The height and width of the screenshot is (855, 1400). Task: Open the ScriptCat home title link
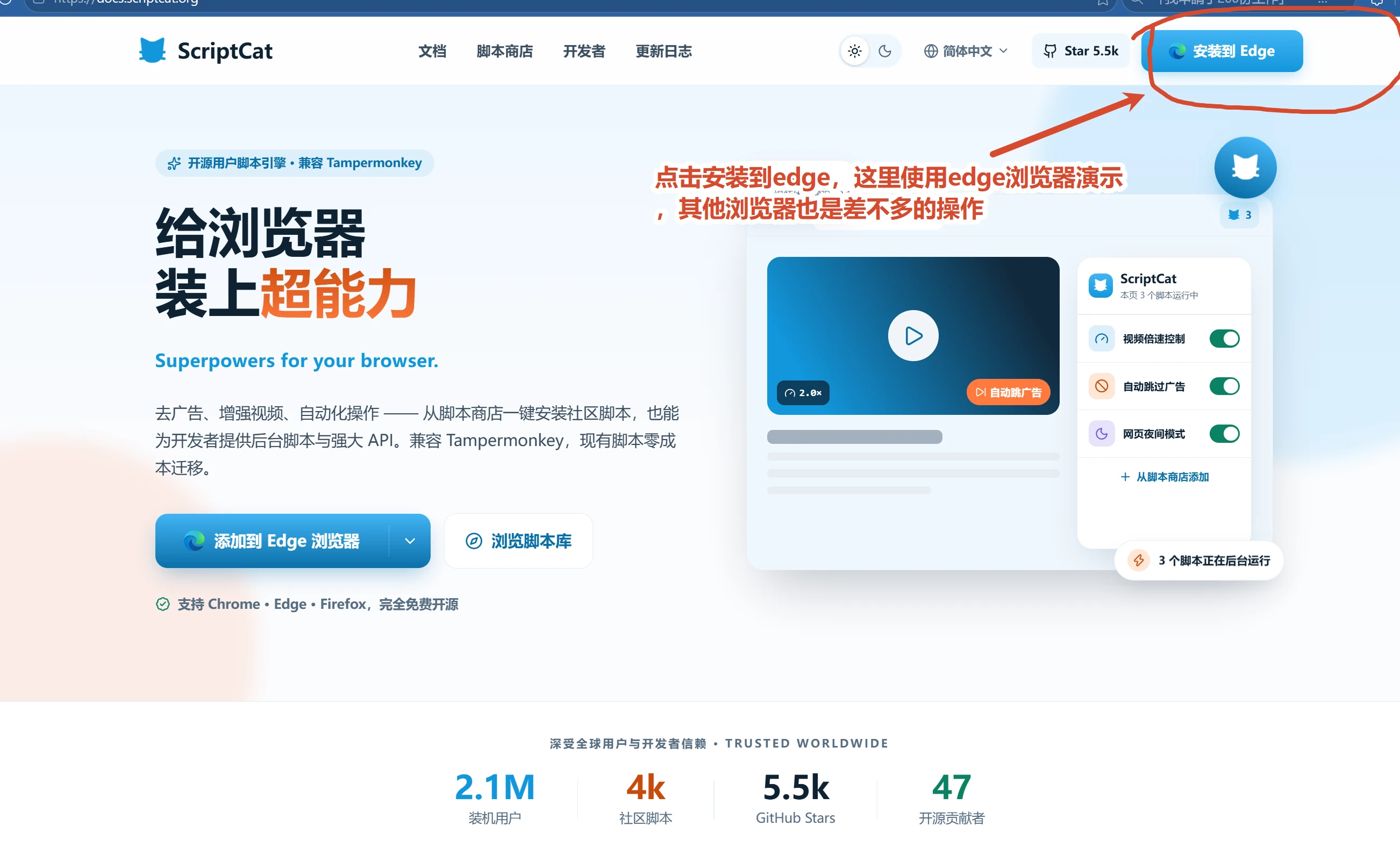click(x=225, y=51)
